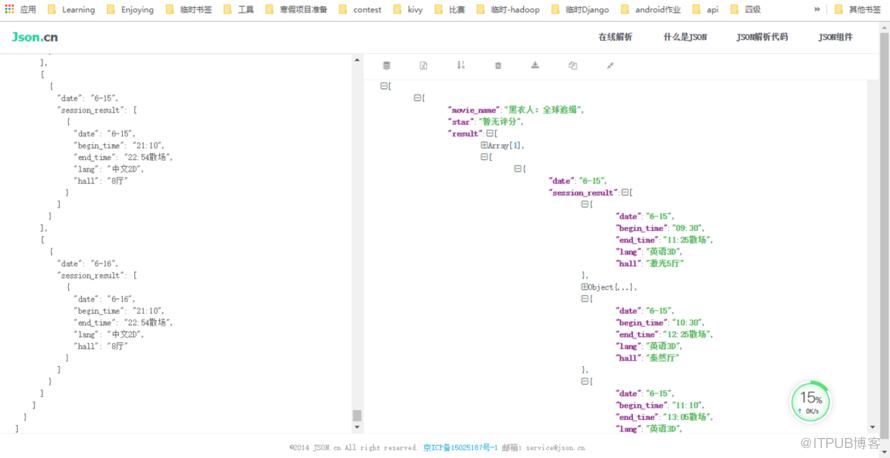Open the 工具 bookmark folder
The width and height of the screenshot is (890, 458).
(x=239, y=10)
